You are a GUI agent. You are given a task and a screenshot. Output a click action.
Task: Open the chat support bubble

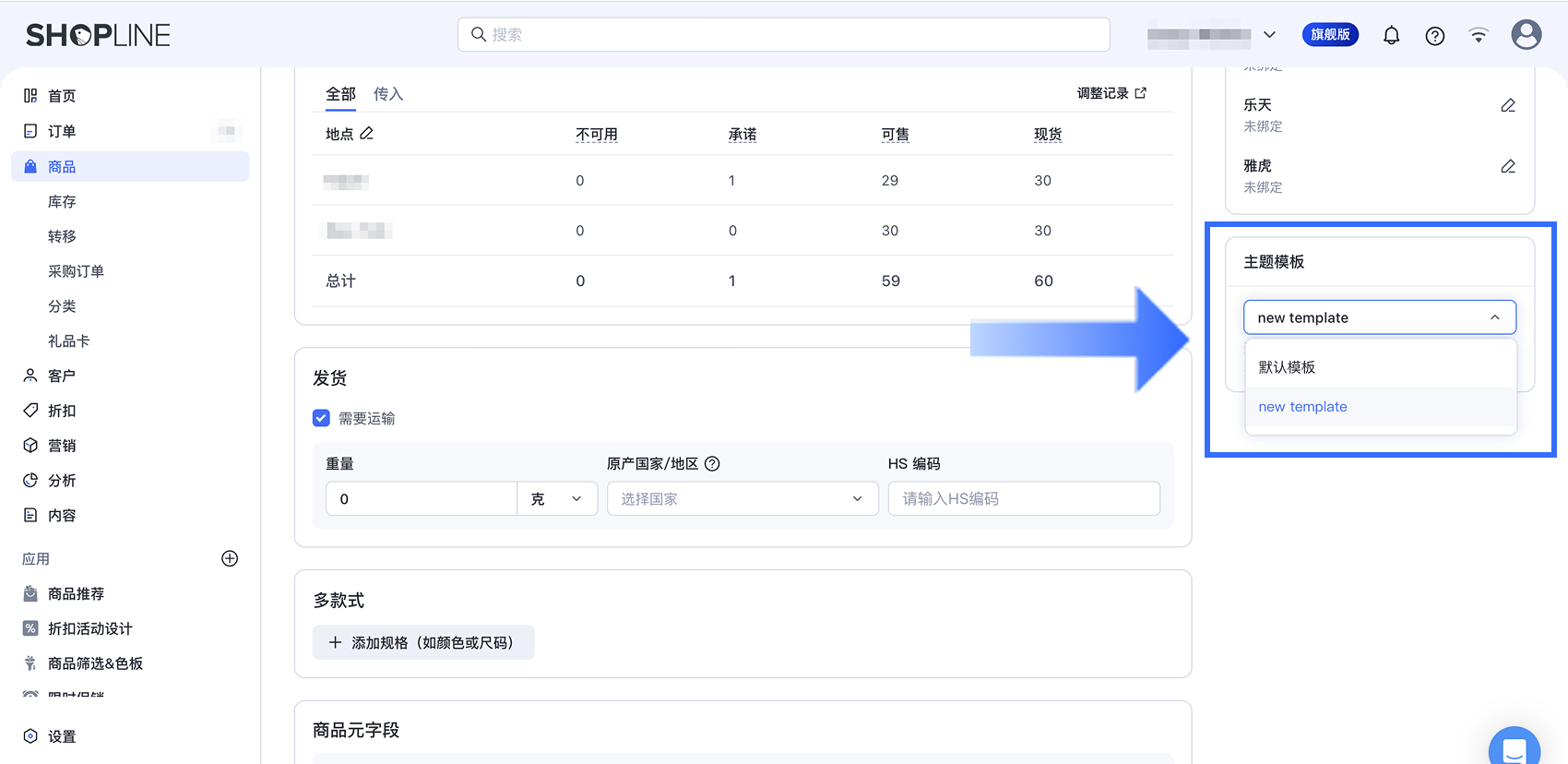[x=1514, y=749]
